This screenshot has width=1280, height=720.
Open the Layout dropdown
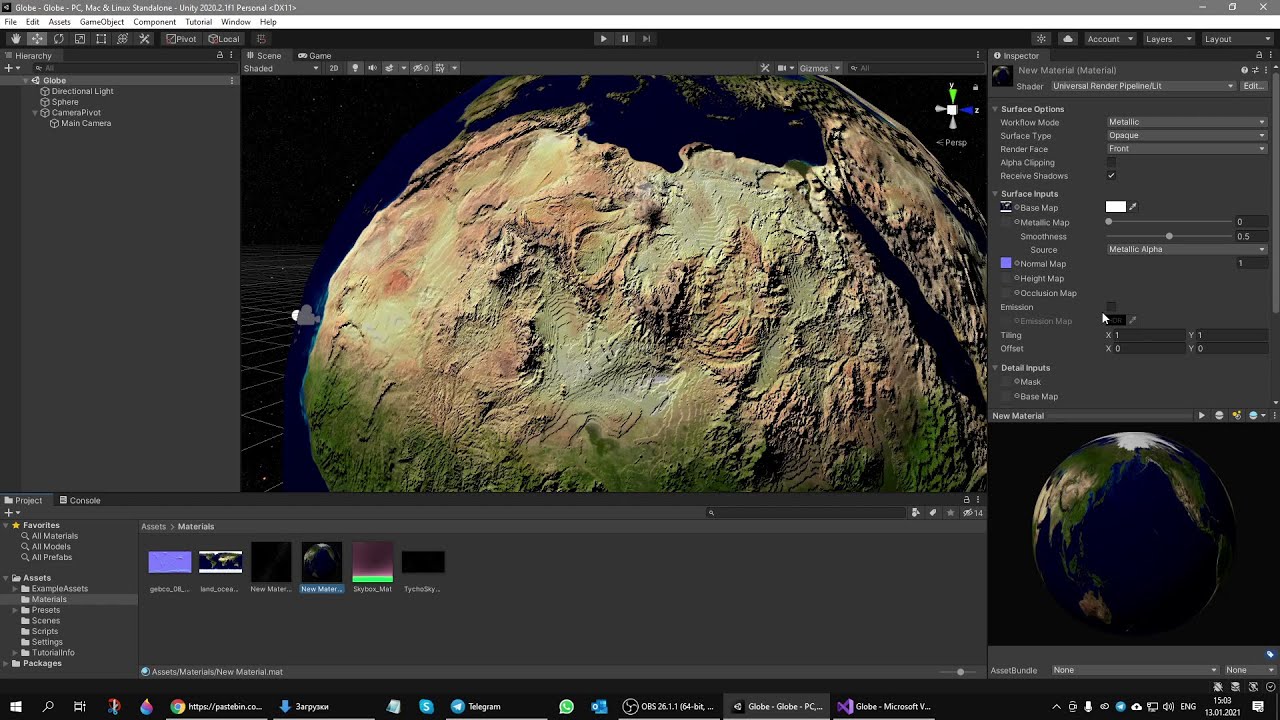click(x=1236, y=39)
